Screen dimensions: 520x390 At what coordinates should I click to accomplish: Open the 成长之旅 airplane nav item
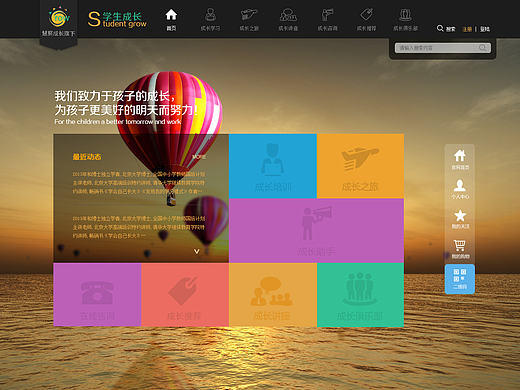click(249, 20)
